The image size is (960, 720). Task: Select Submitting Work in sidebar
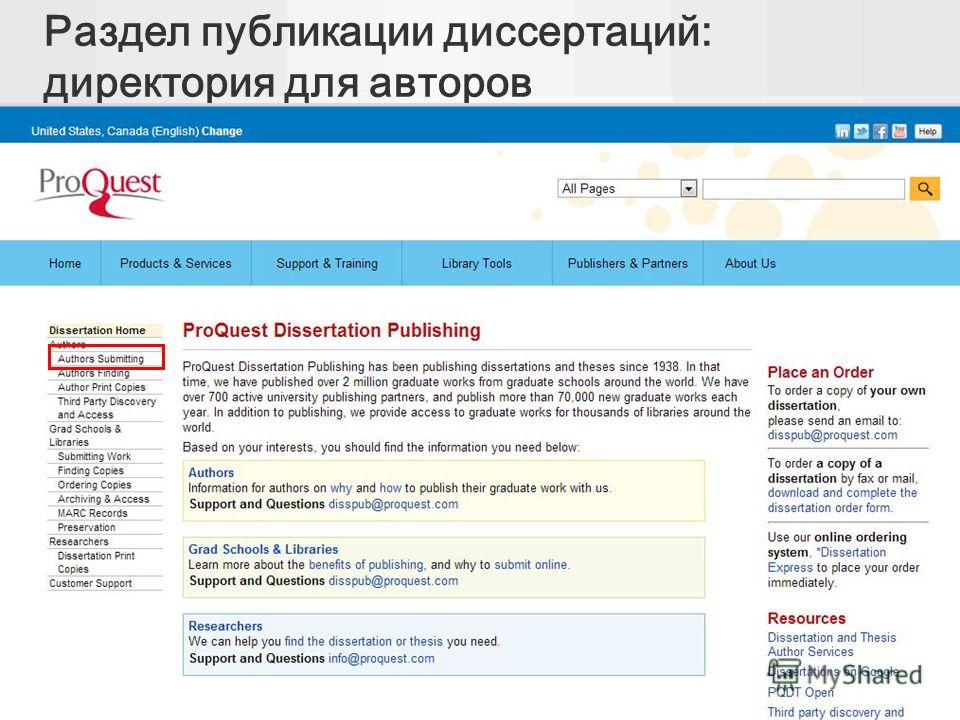(x=94, y=456)
